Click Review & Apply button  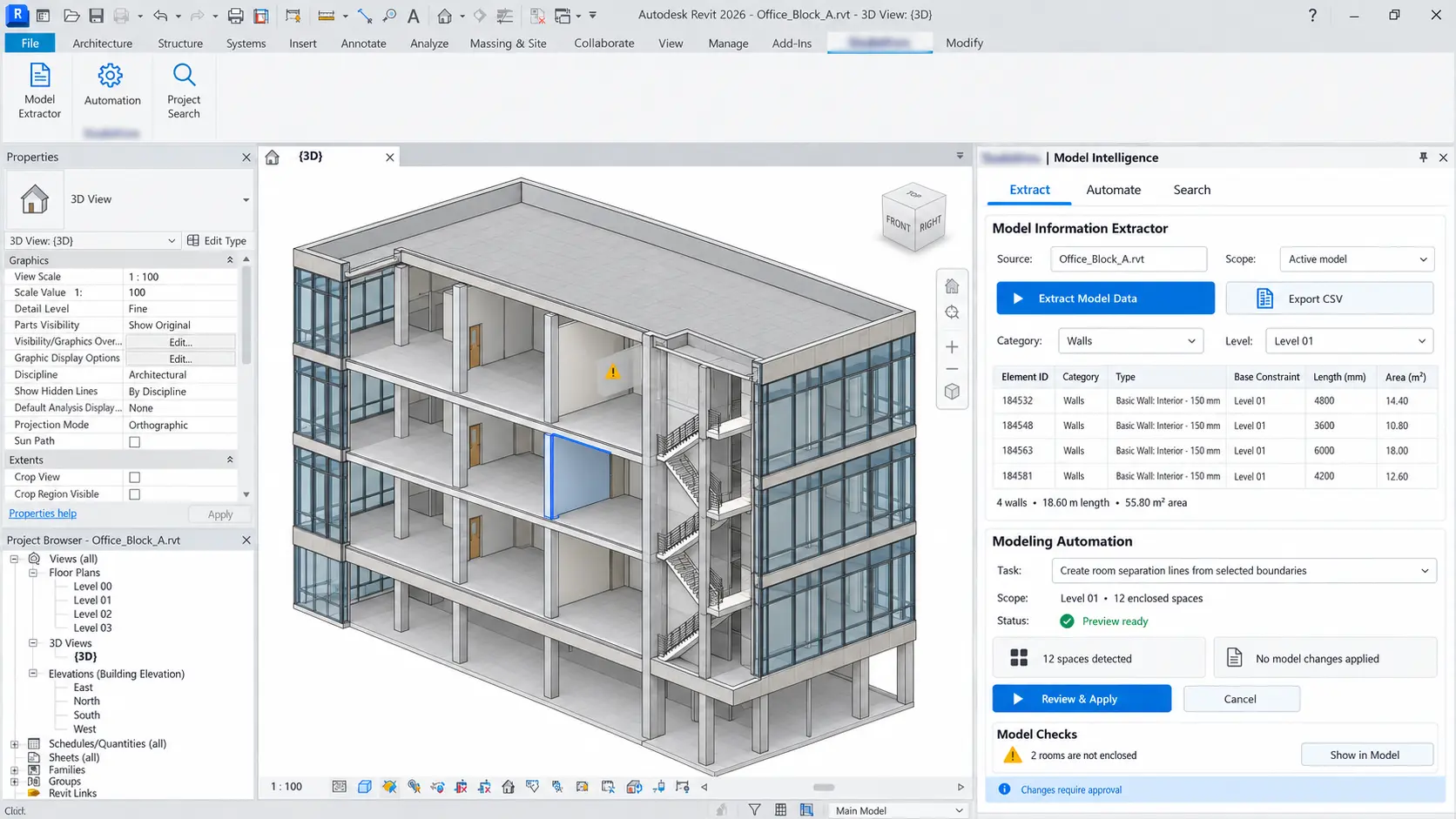[x=1082, y=699]
